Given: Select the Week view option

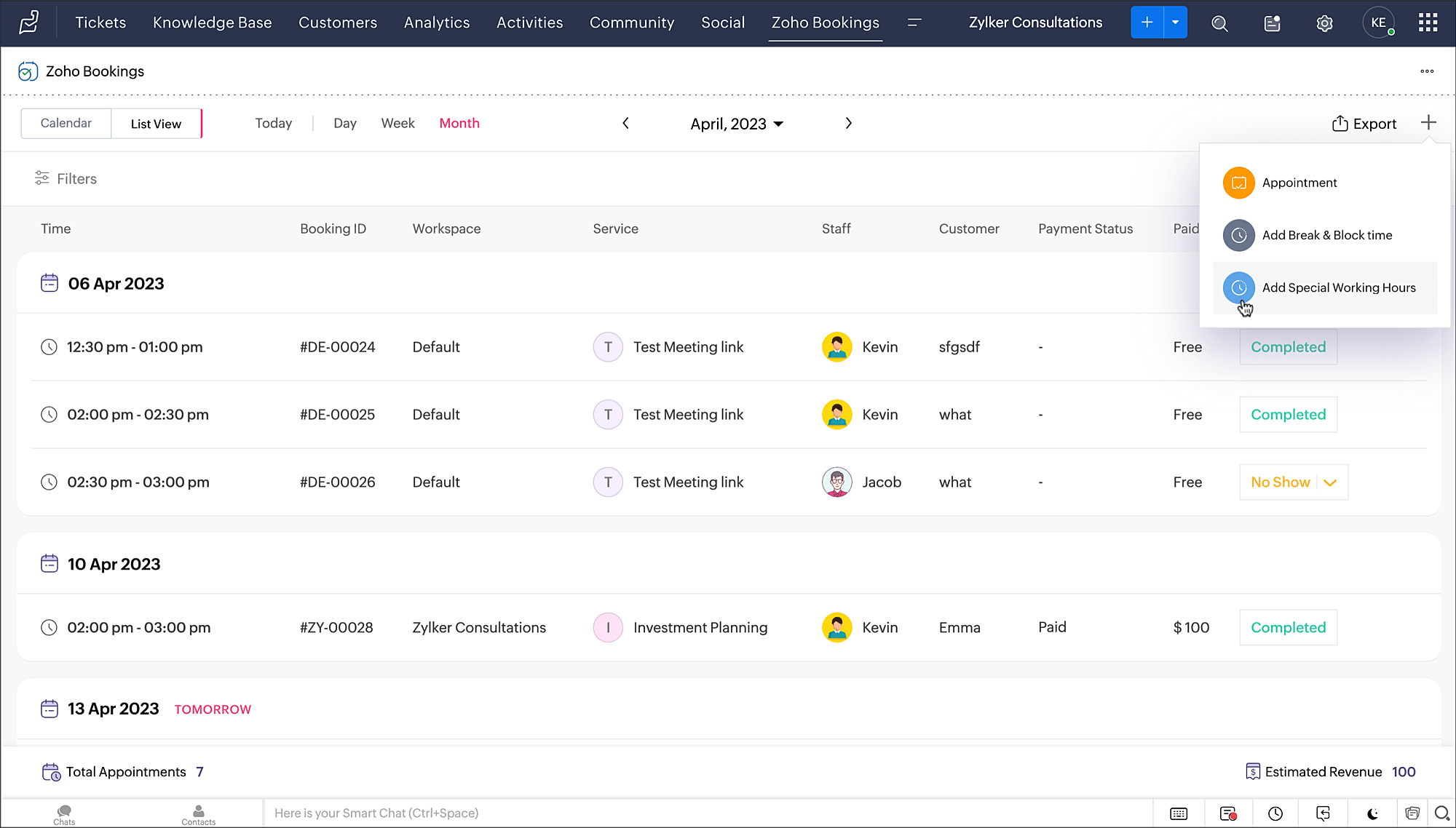Looking at the screenshot, I should pos(397,123).
